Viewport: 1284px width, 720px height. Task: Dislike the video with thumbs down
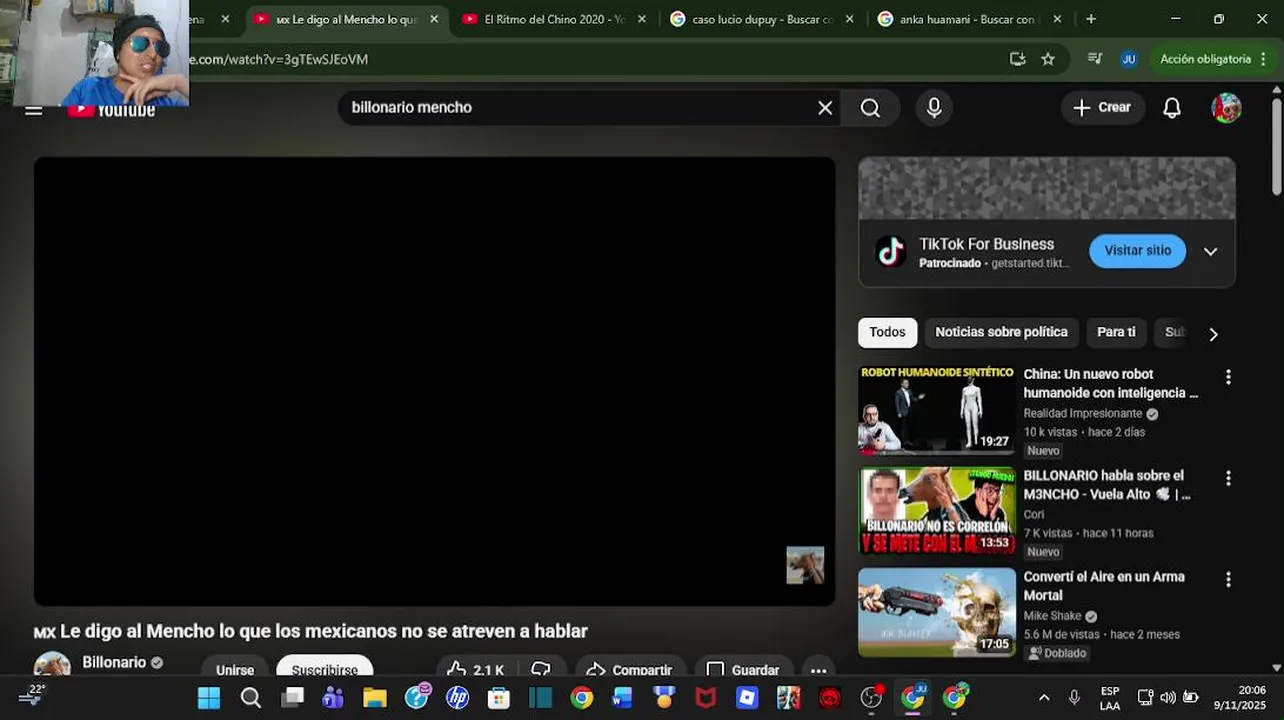(541, 670)
